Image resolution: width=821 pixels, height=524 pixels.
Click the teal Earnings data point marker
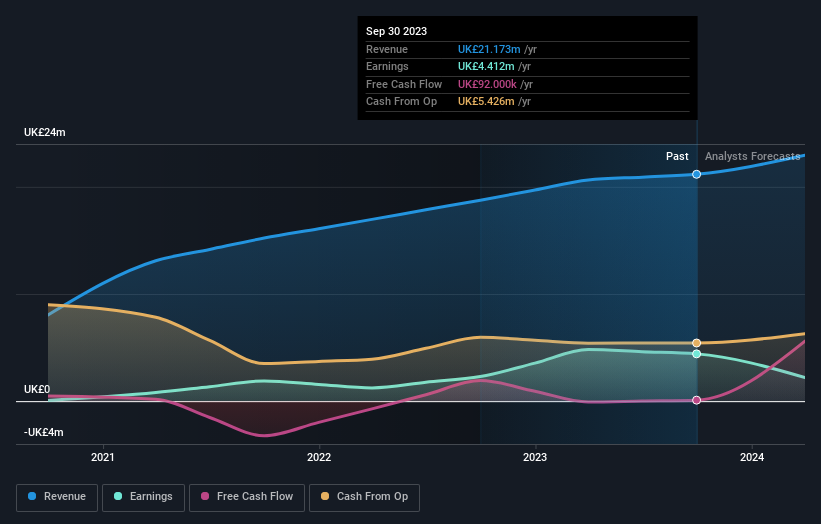[x=696, y=354]
